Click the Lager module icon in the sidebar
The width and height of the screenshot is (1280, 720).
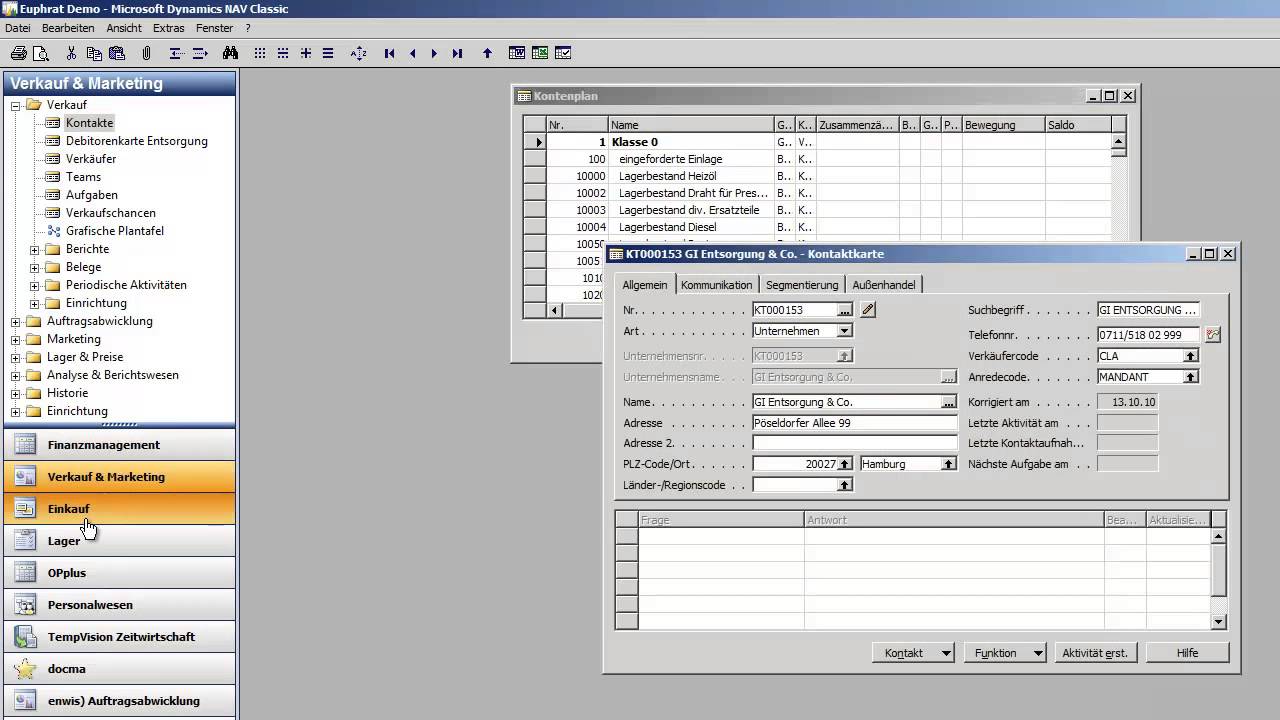25,541
